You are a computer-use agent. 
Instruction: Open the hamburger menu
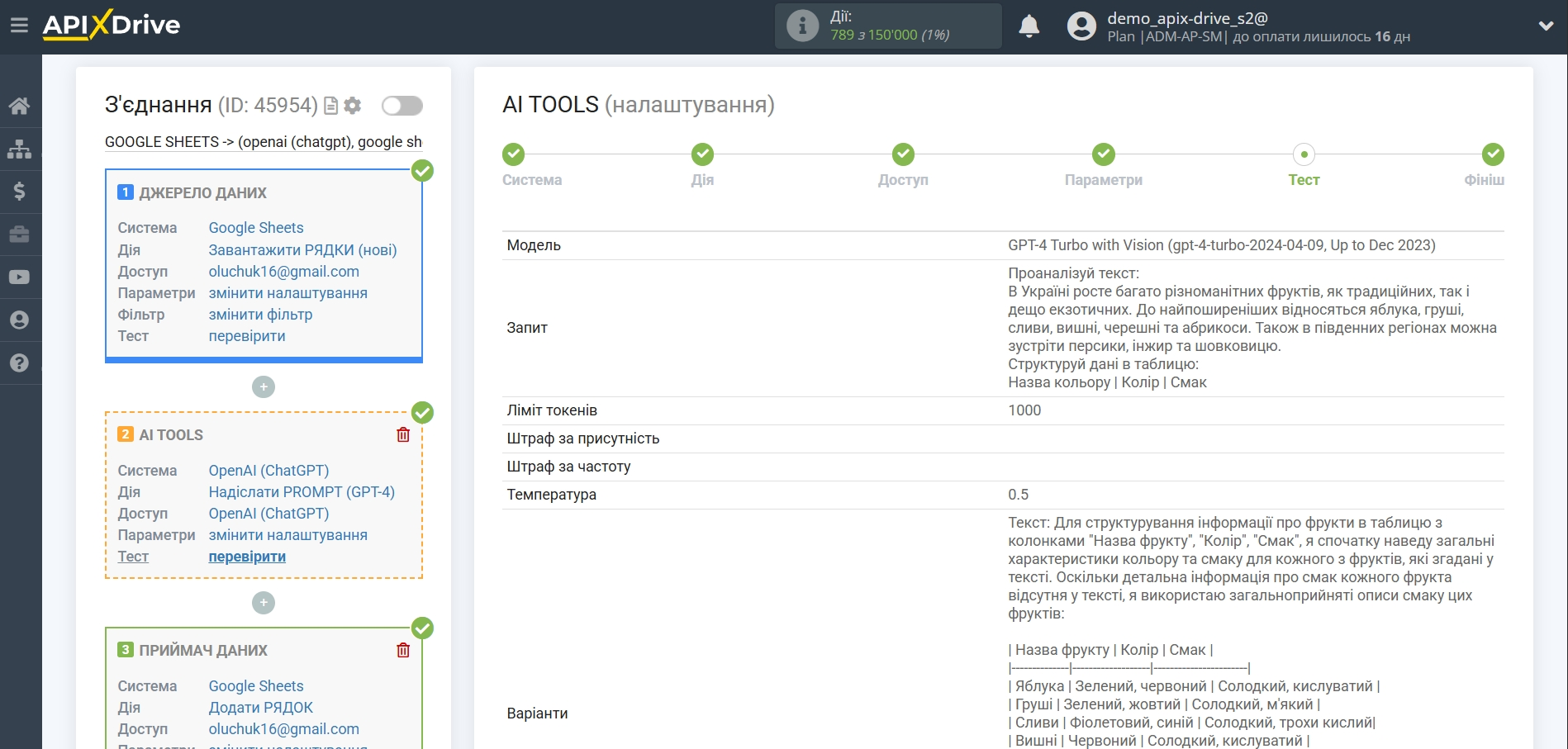[19, 26]
